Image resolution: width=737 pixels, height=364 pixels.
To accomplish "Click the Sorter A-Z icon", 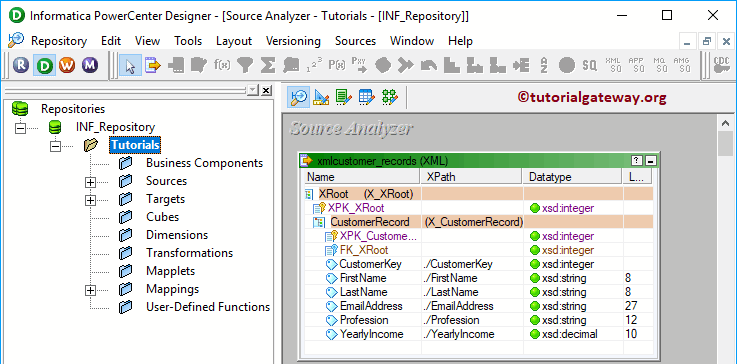I will tap(544, 65).
